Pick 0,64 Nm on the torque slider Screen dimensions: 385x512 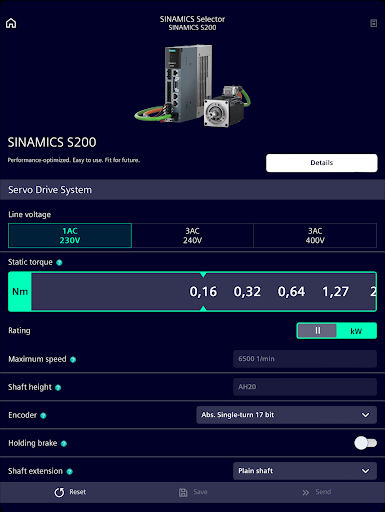(291, 292)
